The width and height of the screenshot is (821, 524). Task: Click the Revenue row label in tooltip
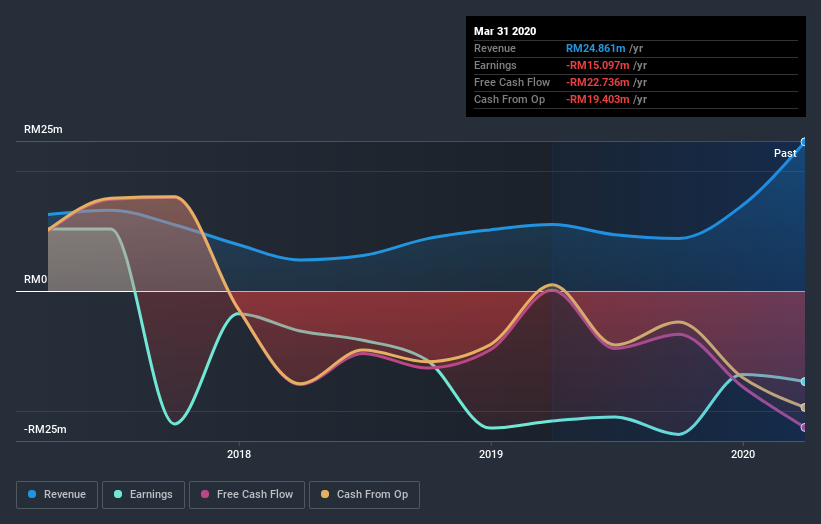pyautogui.click(x=495, y=48)
